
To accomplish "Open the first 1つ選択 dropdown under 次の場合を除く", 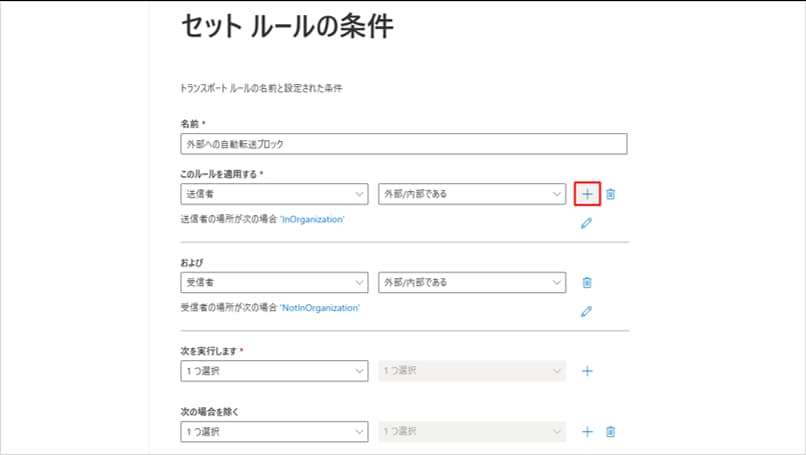I will click(x=274, y=432).
